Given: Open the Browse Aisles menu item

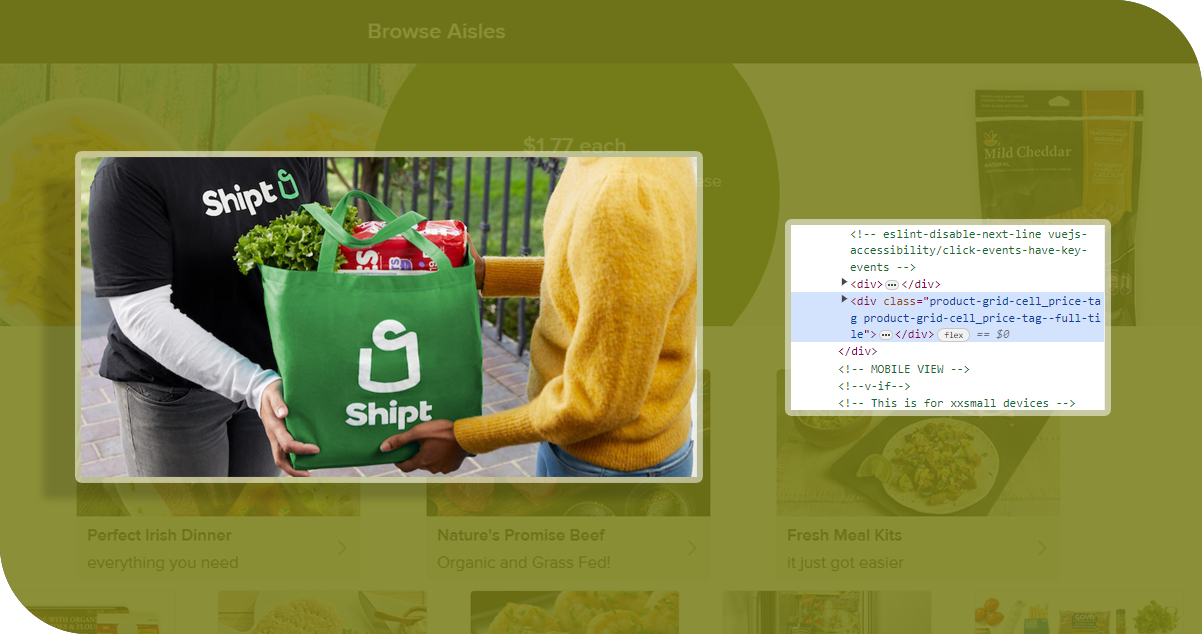Looking at the screenshot, I should point(436,31).
